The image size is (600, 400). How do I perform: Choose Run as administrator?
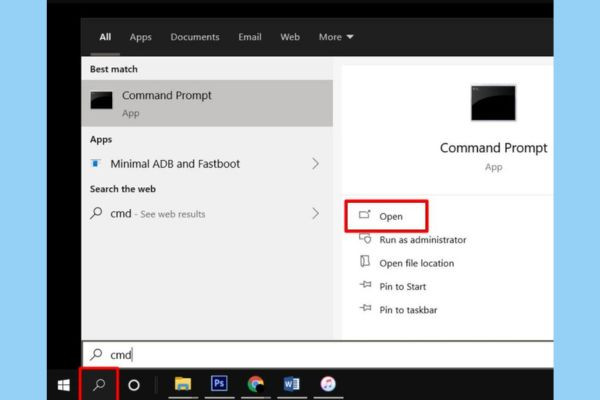[x=423, y=240]
